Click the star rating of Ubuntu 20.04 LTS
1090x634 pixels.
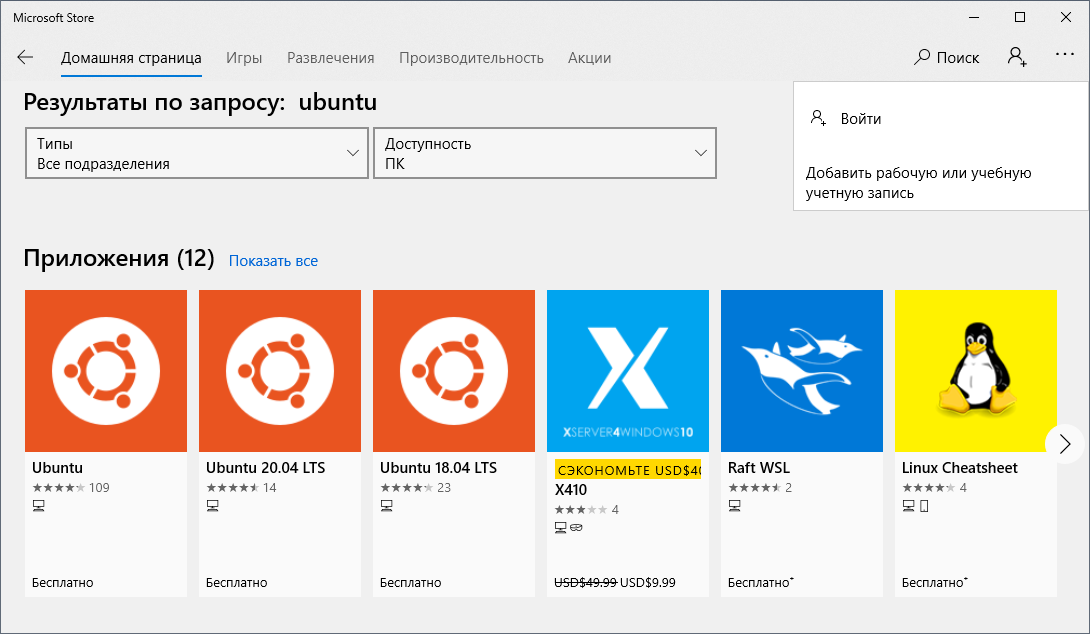point(233,487)
